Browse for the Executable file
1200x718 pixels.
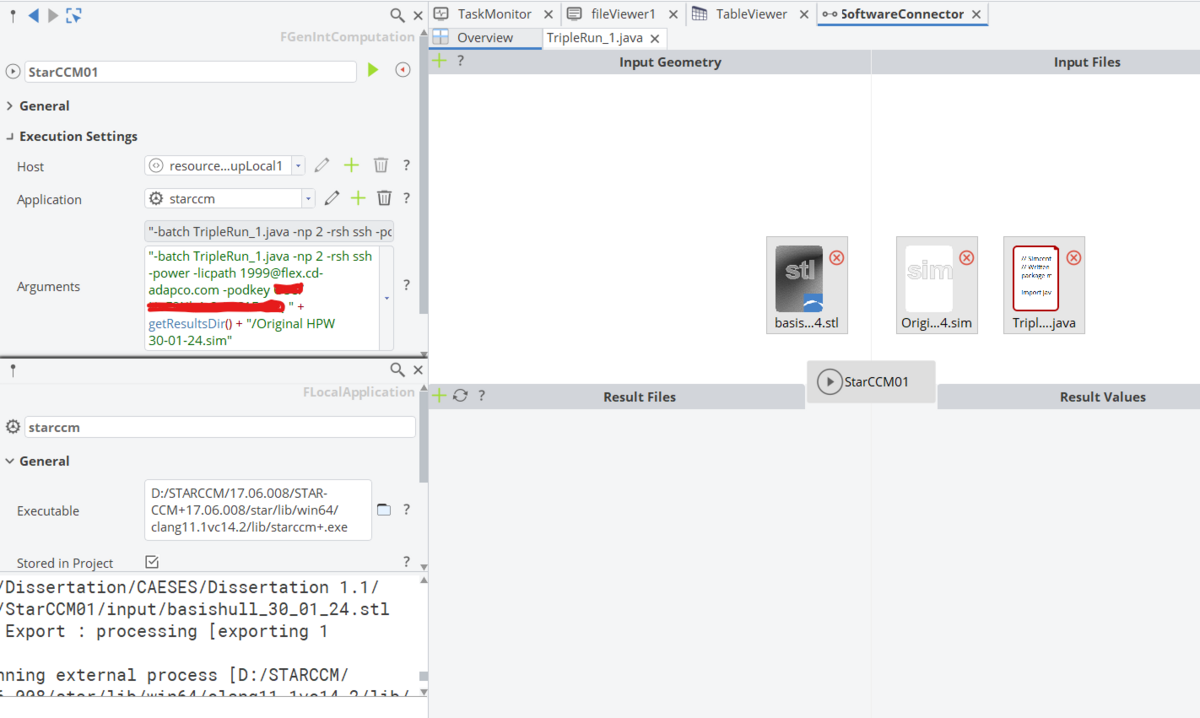tap(384, 510)
